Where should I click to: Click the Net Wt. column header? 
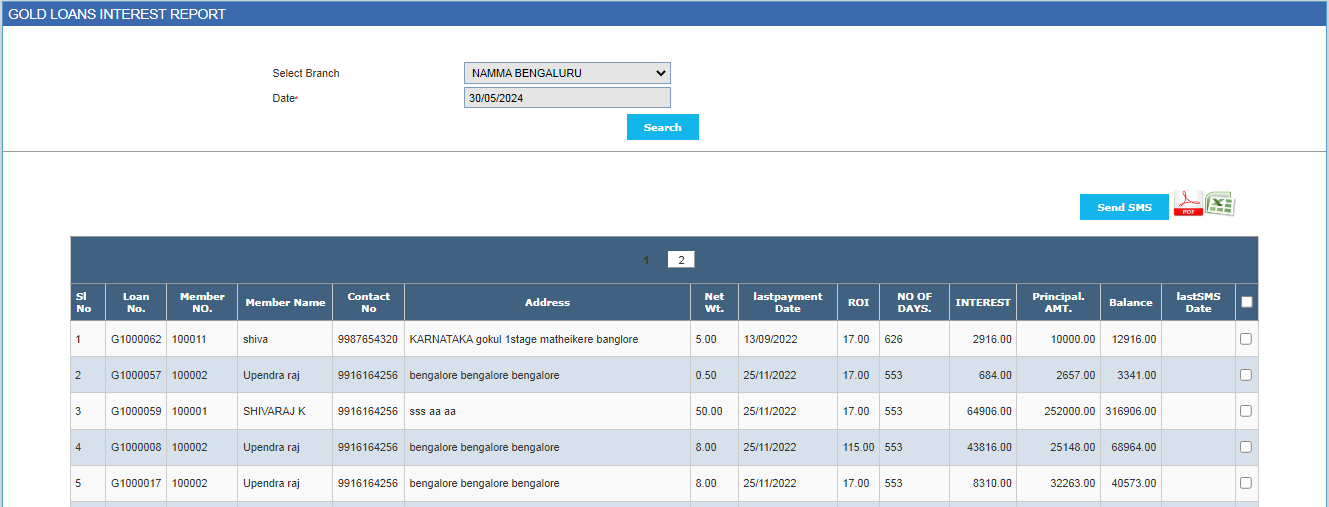[x=714, y=302]
